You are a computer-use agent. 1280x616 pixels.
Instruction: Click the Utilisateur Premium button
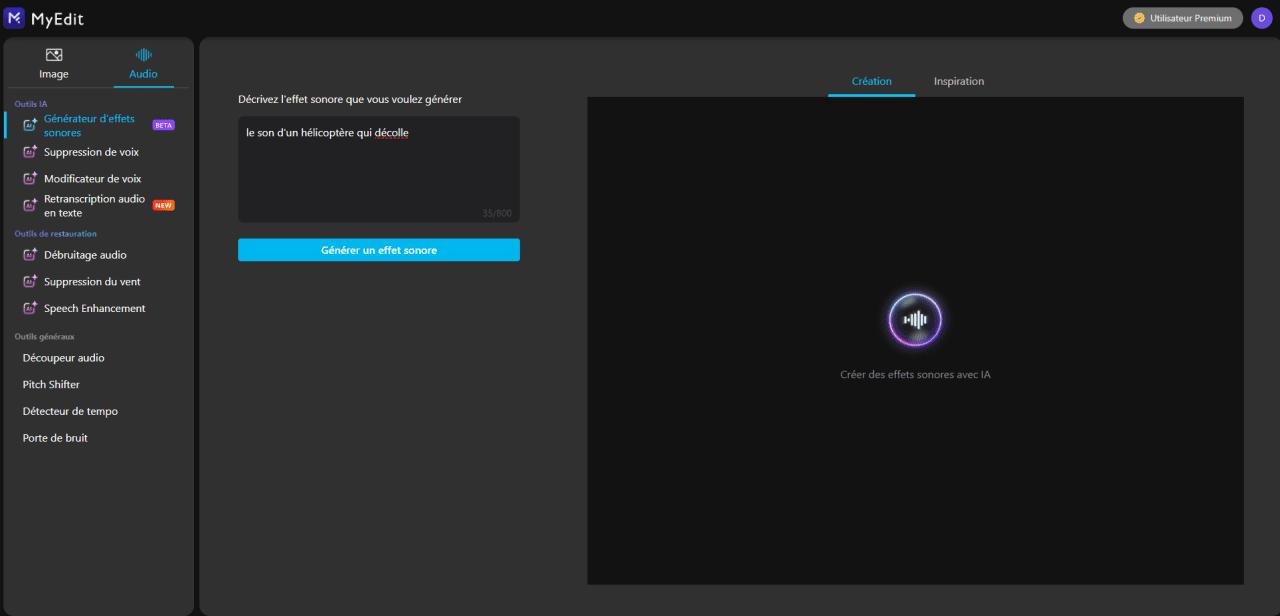(x=1183, y=18)
